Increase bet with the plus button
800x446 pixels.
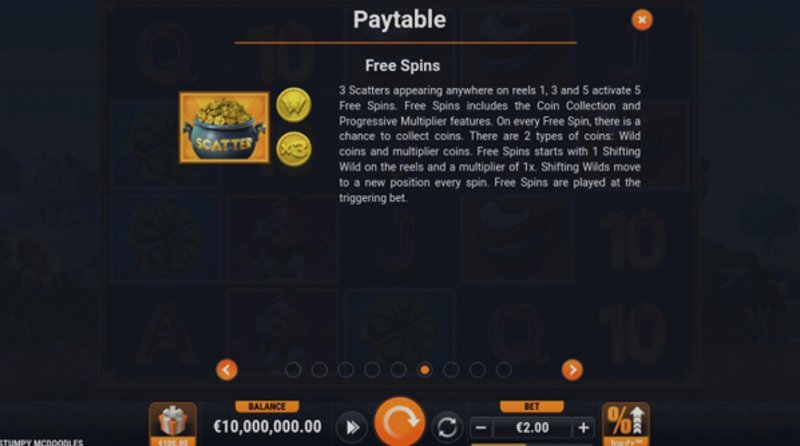583,428
